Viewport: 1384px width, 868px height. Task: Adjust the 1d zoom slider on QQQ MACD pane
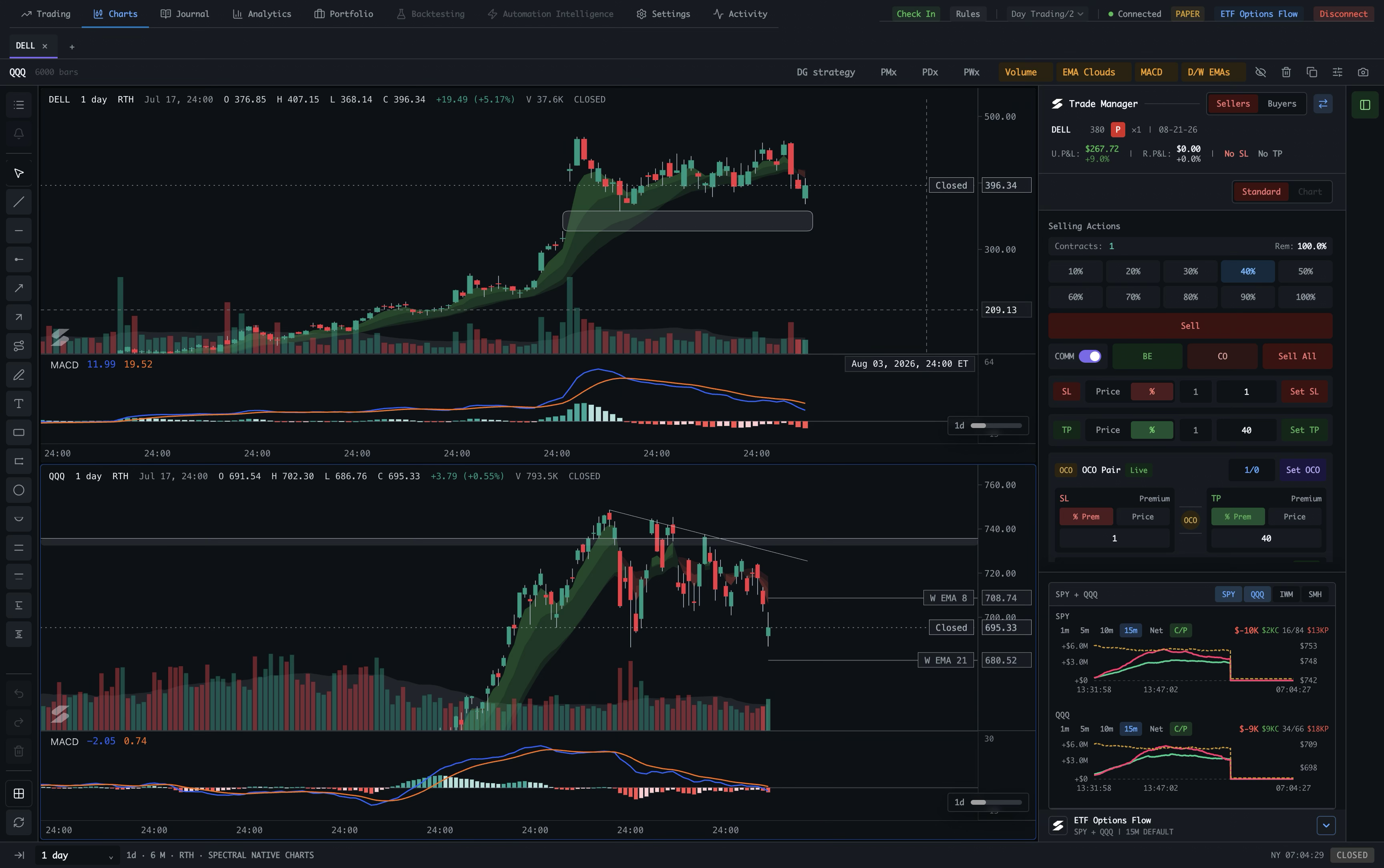click(996, 803)
